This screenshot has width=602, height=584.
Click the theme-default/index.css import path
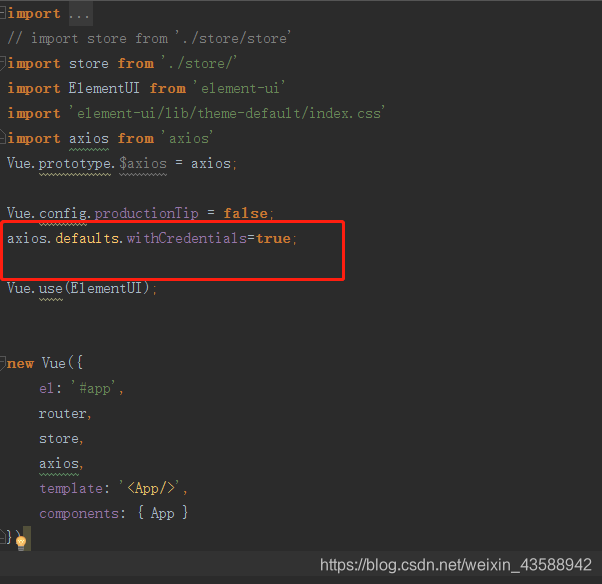227,113
